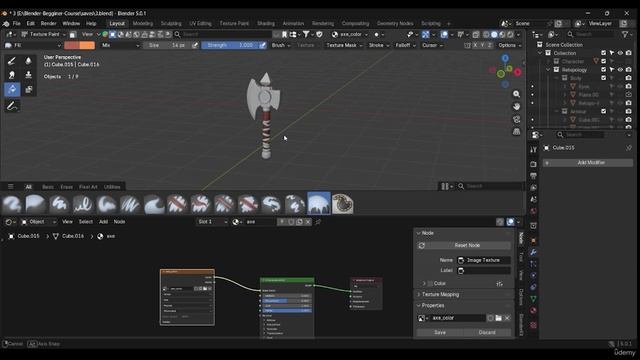
Task: Click the viewport zoom magnifier icon
Action: click(516, 94)
